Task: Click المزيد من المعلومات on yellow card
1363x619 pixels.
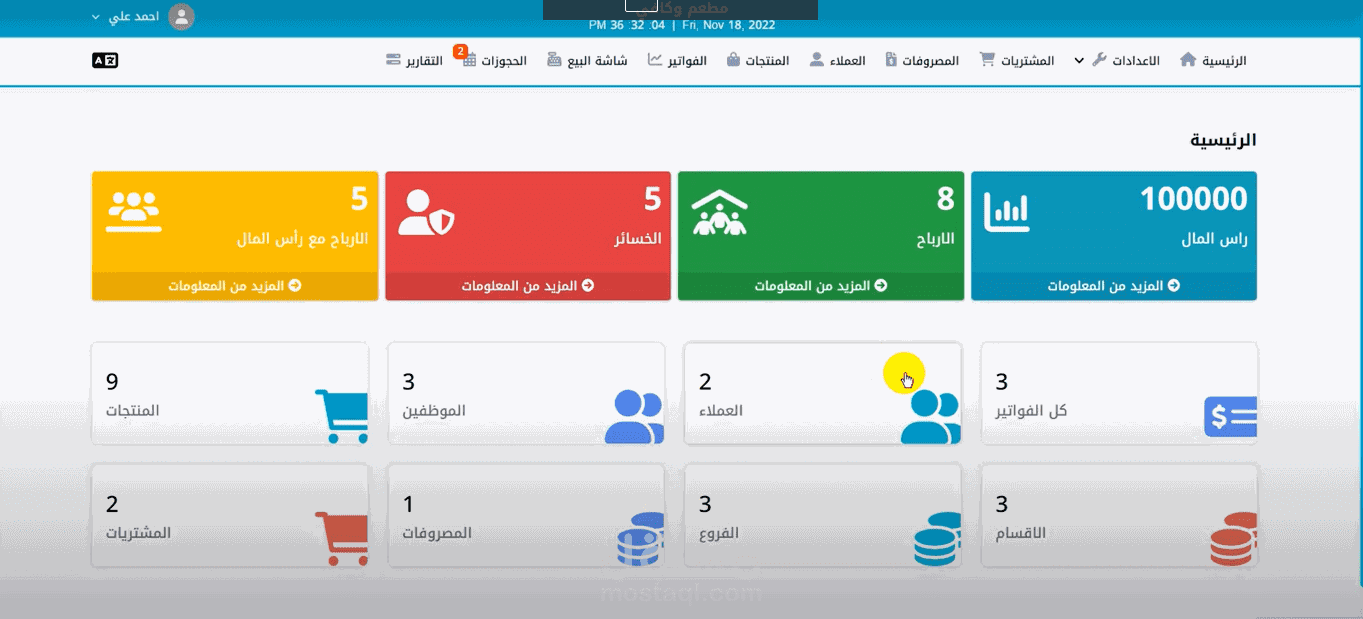Action: (x=235, y=286)
